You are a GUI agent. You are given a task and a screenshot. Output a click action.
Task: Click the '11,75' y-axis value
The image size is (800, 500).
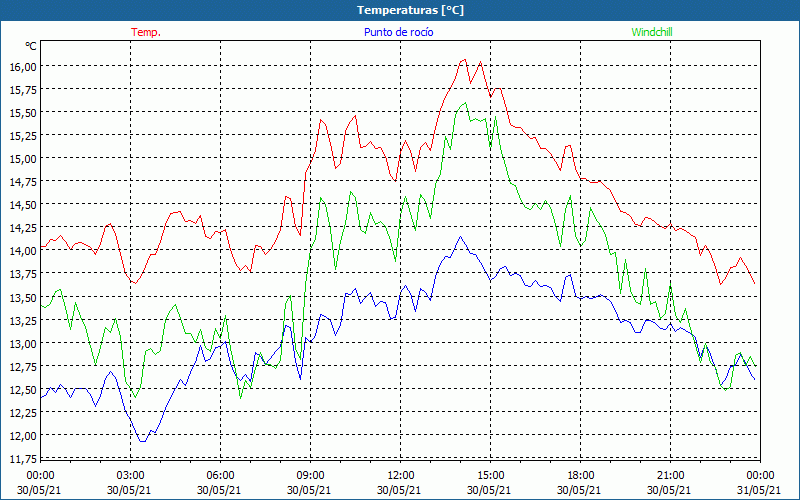[x=23, y=458]
